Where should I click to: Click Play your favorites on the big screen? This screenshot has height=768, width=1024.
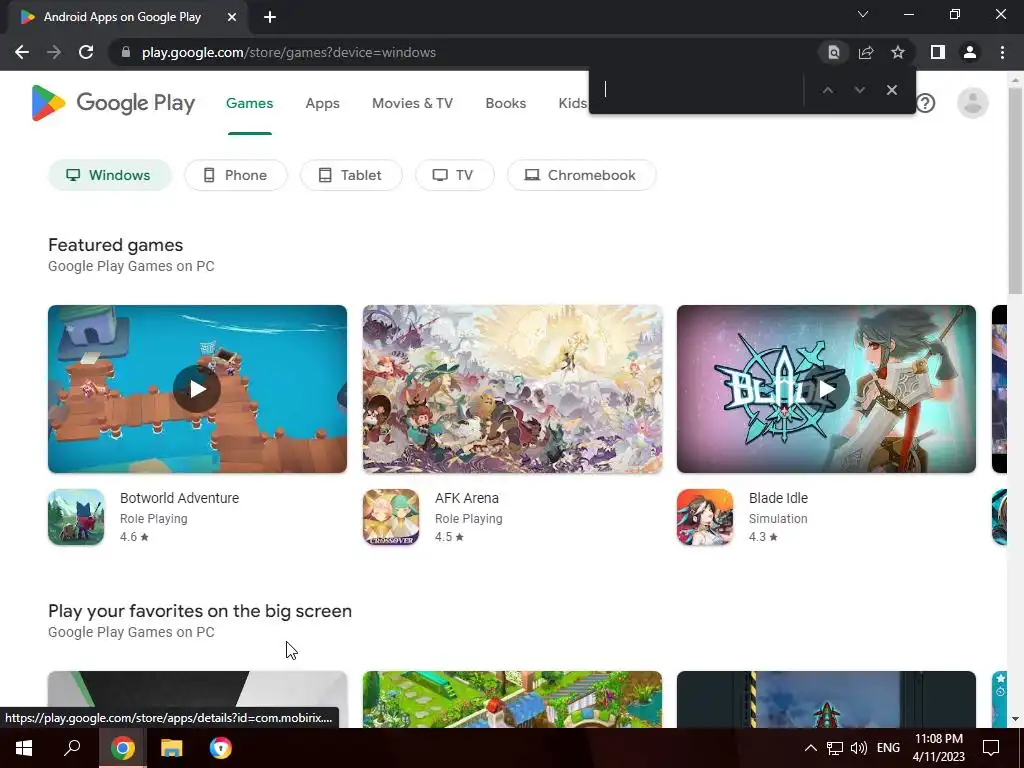tap(200, 611)
